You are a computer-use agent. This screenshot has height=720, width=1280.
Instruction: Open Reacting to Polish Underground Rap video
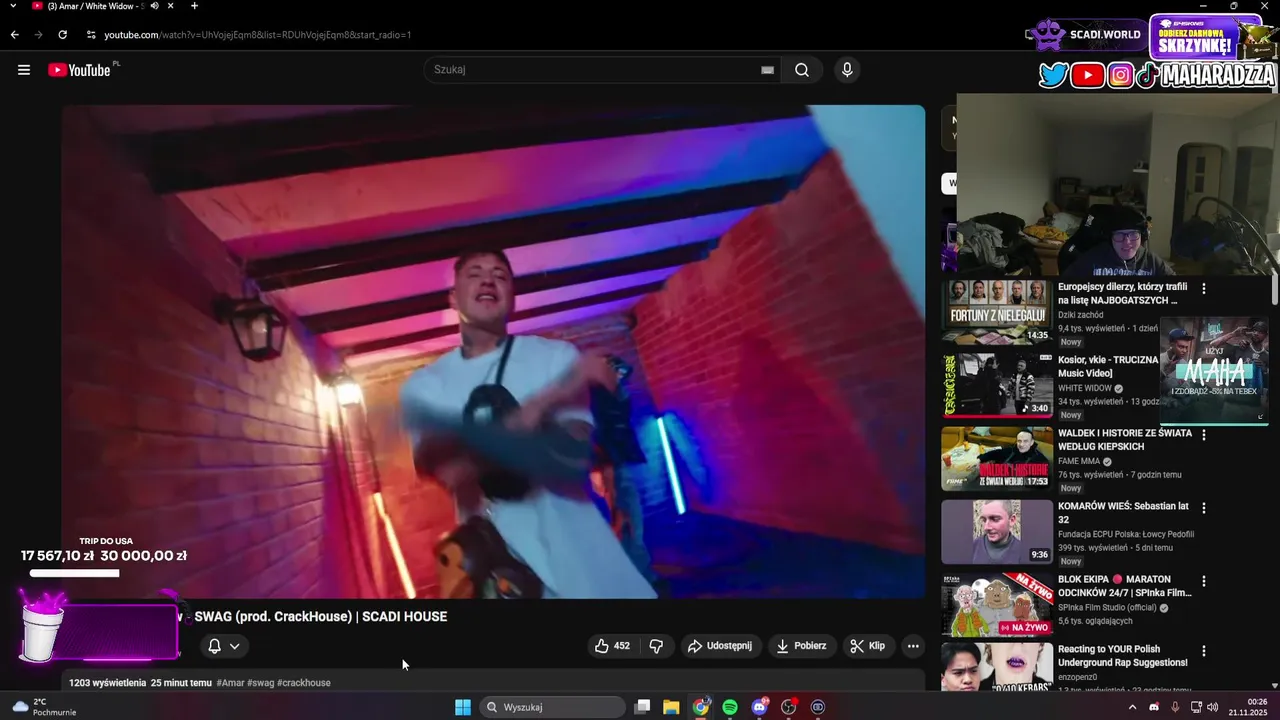point(1123,656)
